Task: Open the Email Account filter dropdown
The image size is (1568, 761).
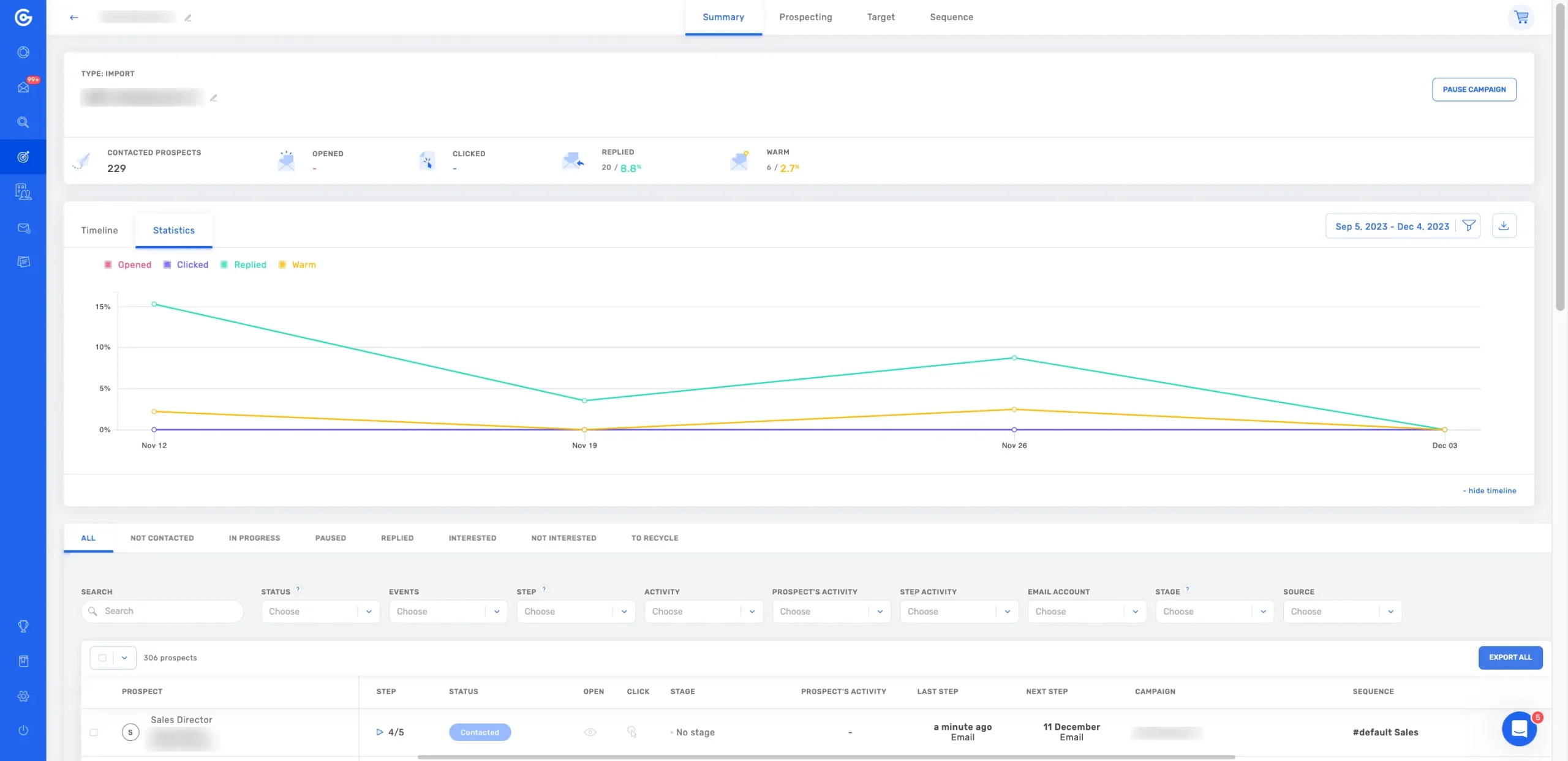Action: click(x=1087, y=612)
